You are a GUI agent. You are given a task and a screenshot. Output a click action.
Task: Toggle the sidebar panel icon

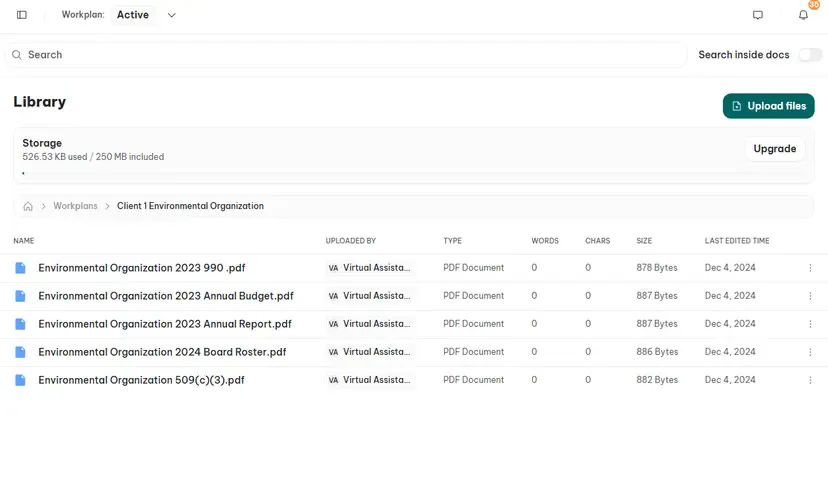[x=22, y=15]
